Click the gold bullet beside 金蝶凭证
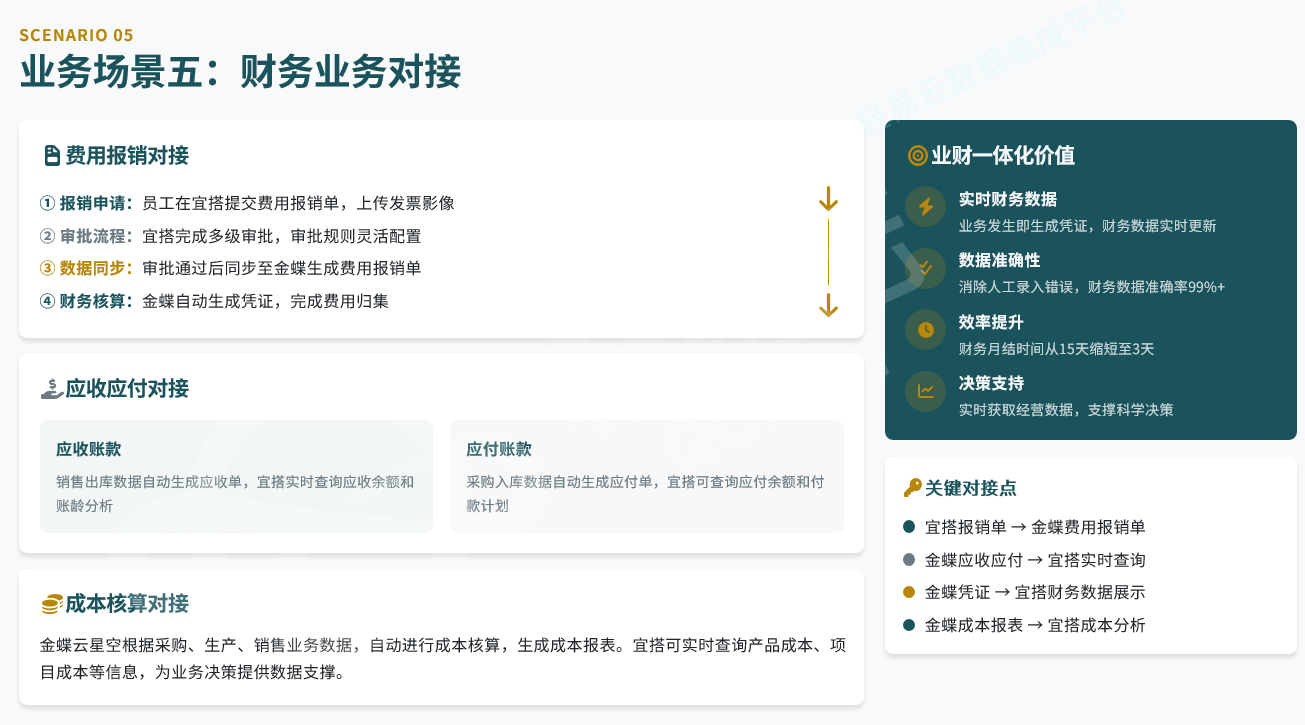Image resolution: width=1305 pixels, height=725 pixels. click(x=909, y=592)
